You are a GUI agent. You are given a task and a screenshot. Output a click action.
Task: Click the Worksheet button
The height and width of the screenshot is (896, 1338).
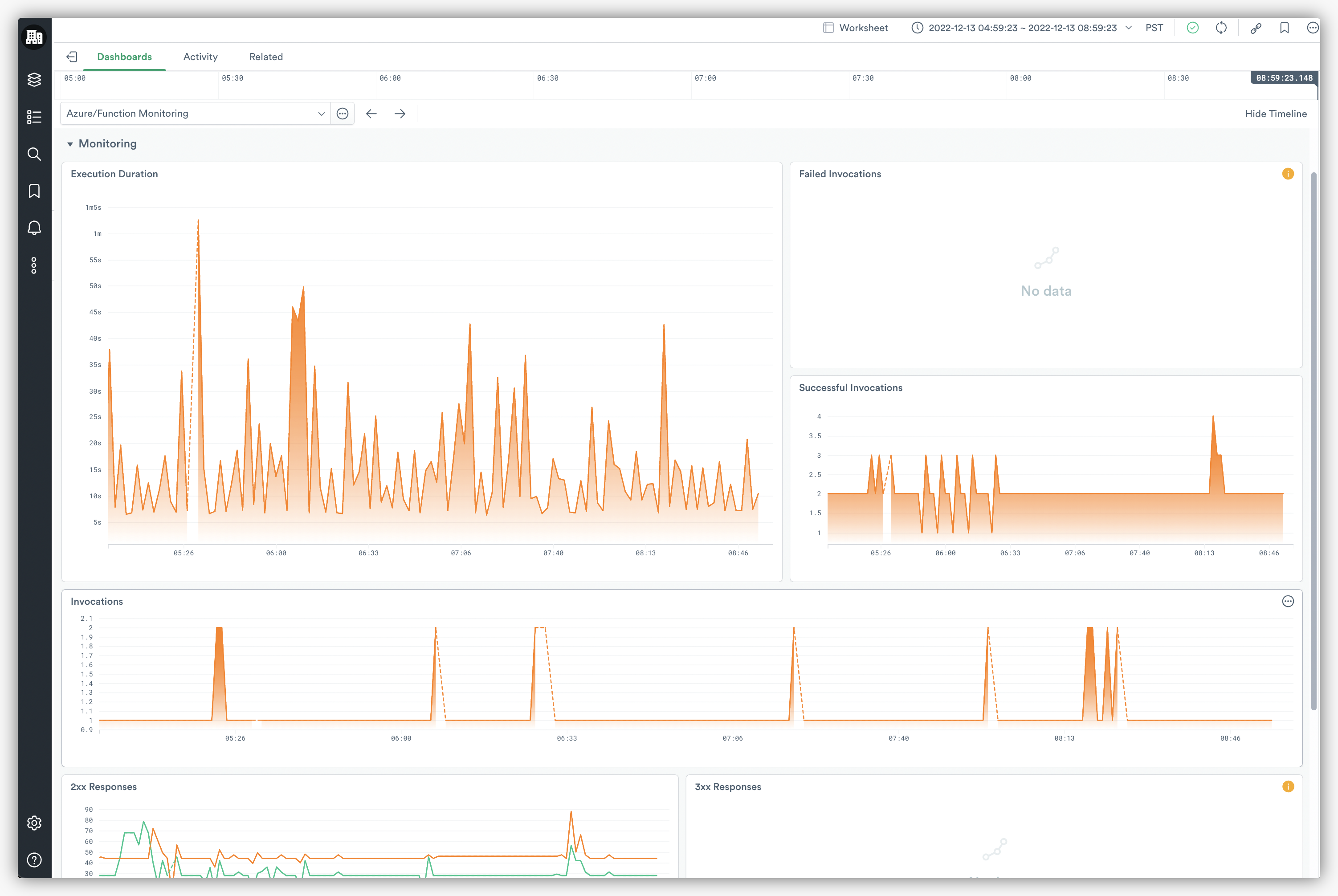coord(856,28)
